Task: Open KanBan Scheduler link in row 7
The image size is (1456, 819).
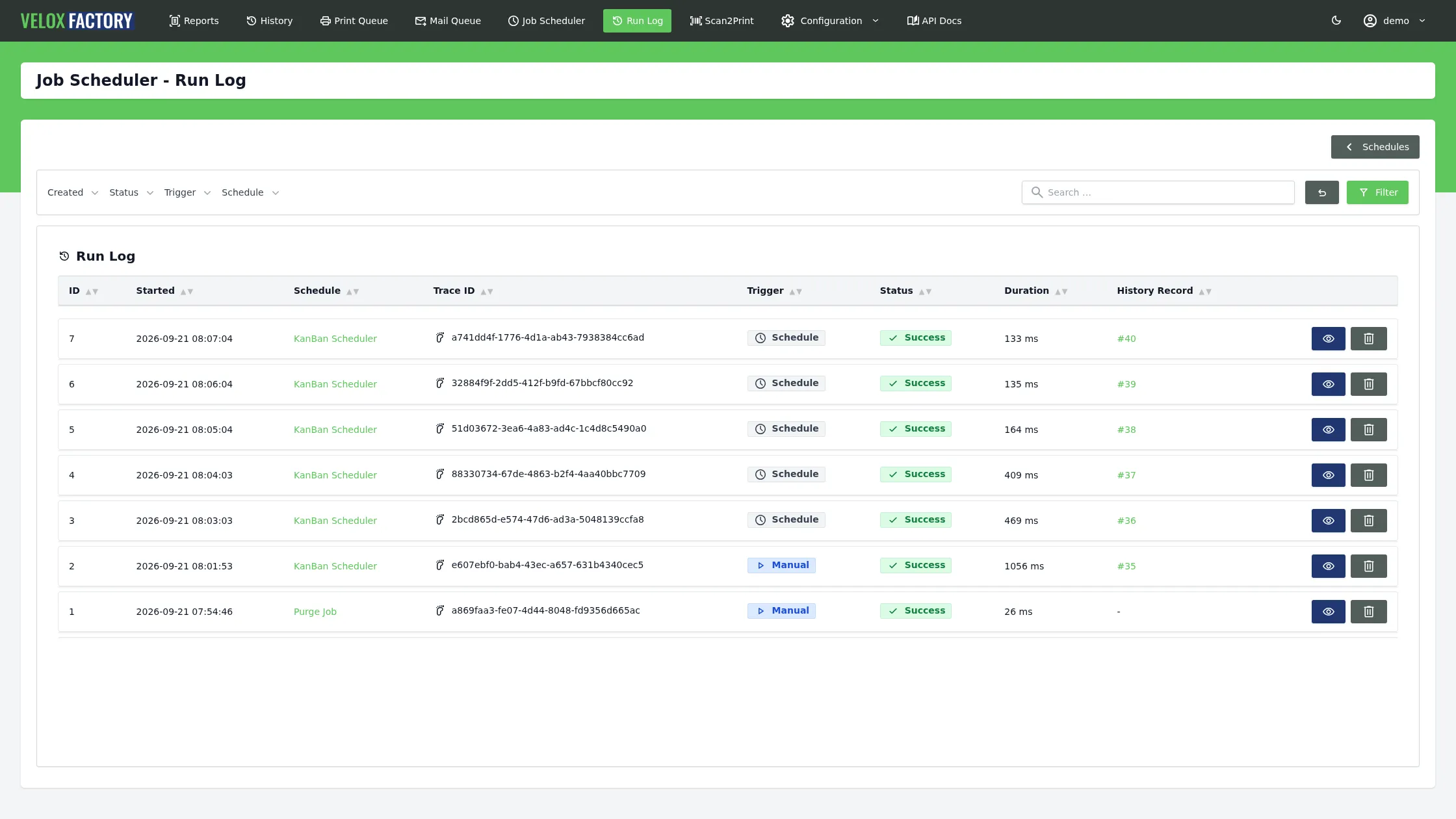Action: point(335,339)
